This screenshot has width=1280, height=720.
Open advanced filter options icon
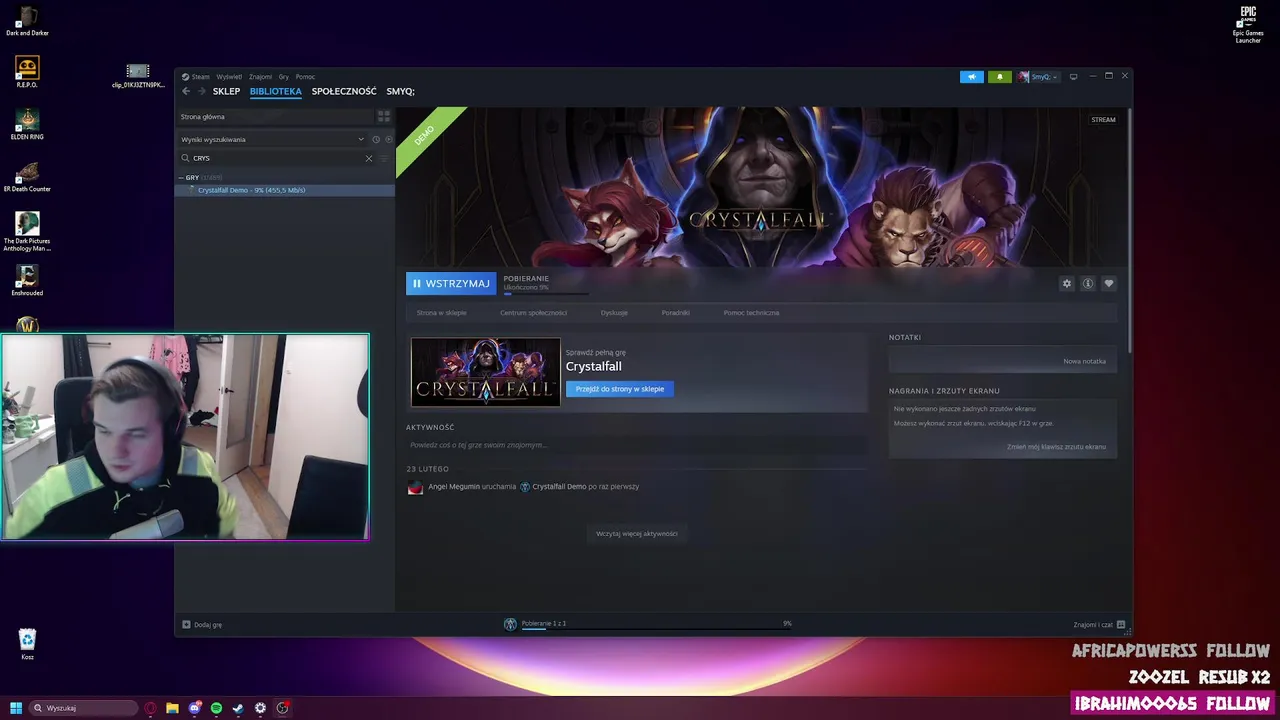[384, 158]
